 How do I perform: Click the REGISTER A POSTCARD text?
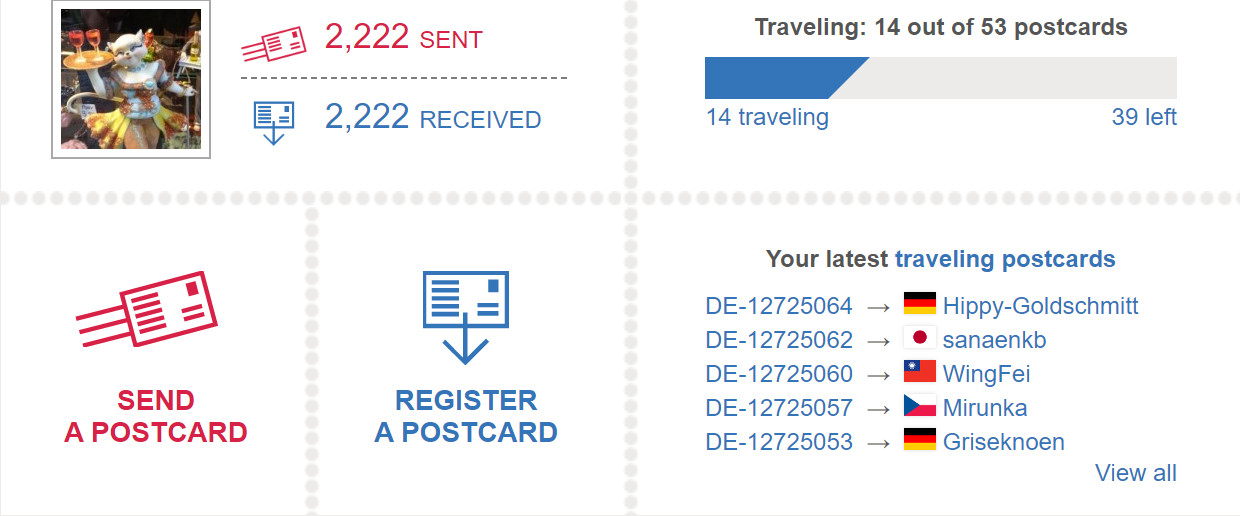pos(466,417)
